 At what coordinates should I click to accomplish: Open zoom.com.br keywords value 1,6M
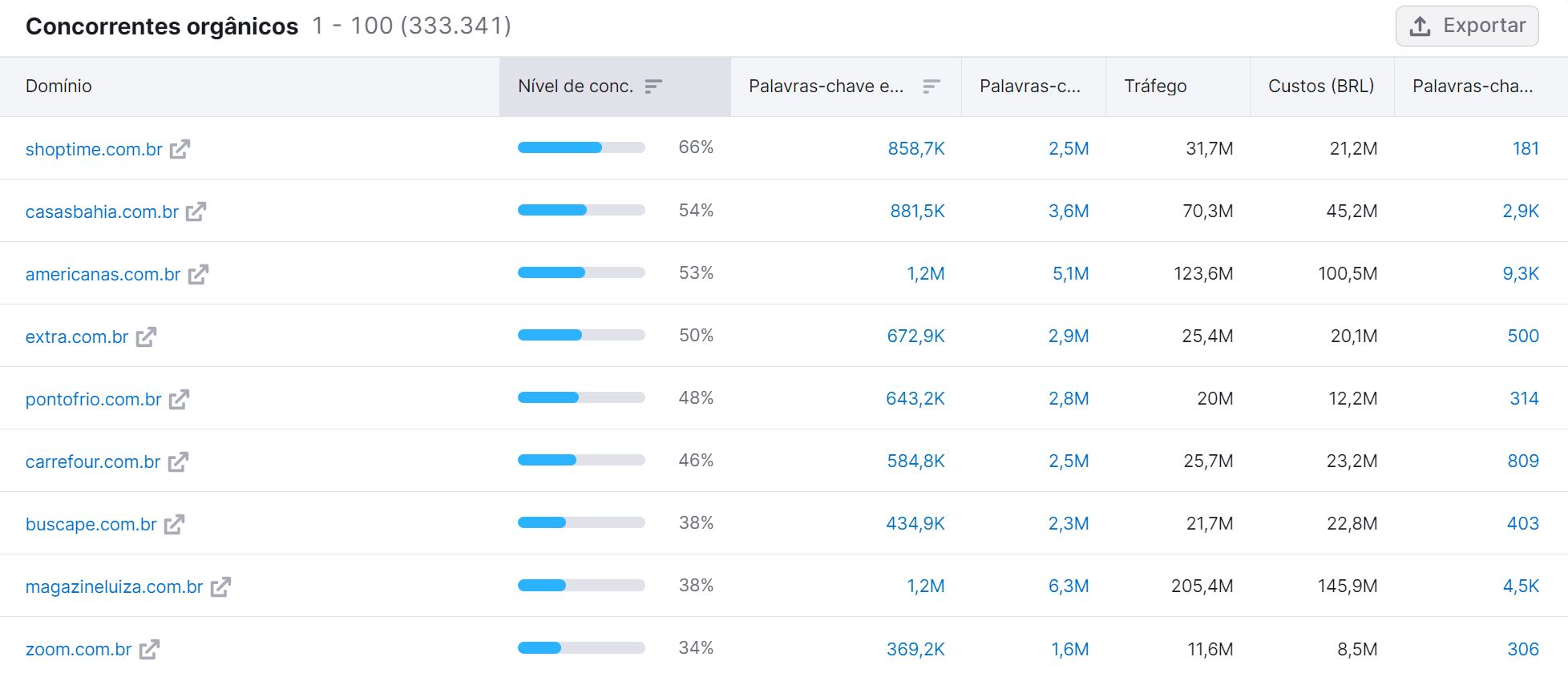1070,649
